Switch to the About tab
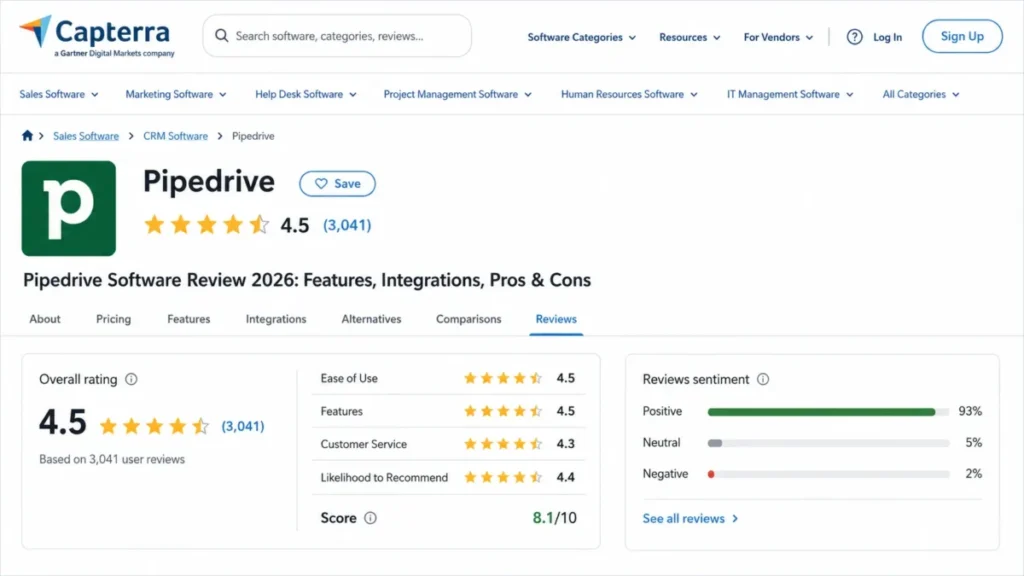The height and width of the screenshot is (576, 1024). (45, 319)
